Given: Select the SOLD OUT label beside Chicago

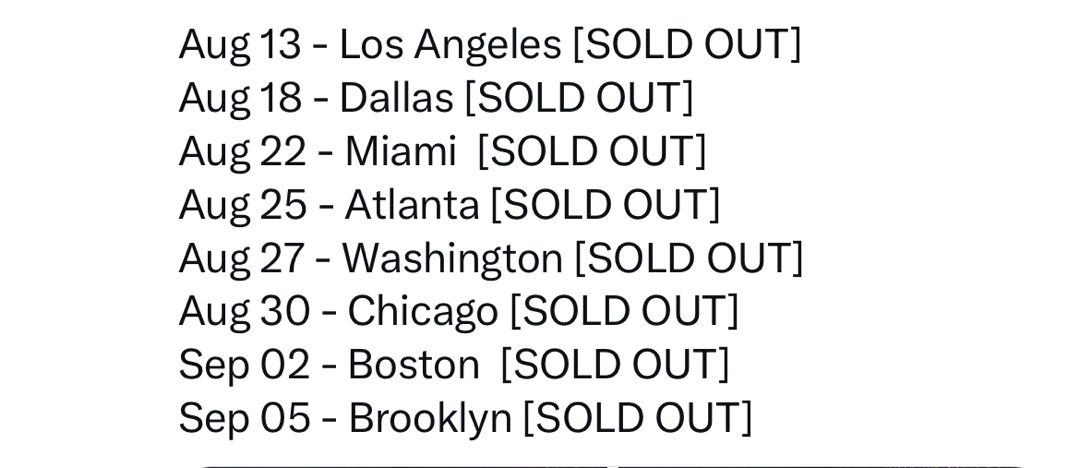Looking at the screenshot, I should (x=625, y=312).
